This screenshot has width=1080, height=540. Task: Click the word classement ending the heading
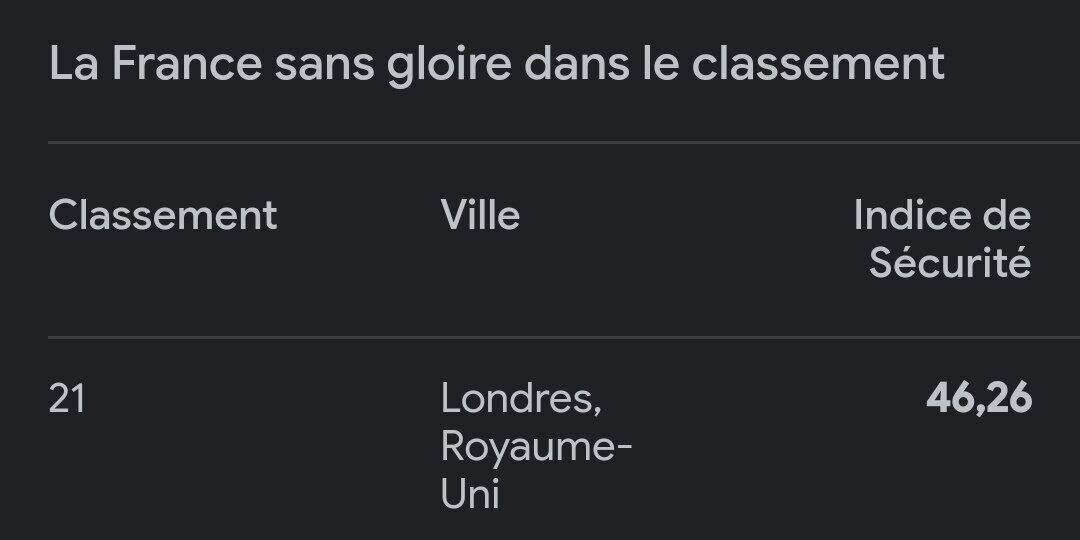click(x=818, y=64)
